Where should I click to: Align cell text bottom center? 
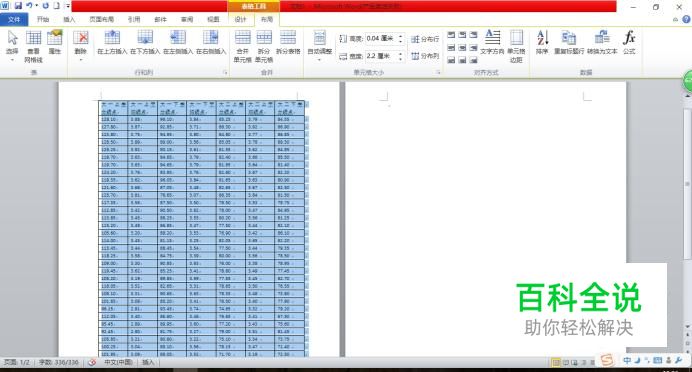pos(462,60)
